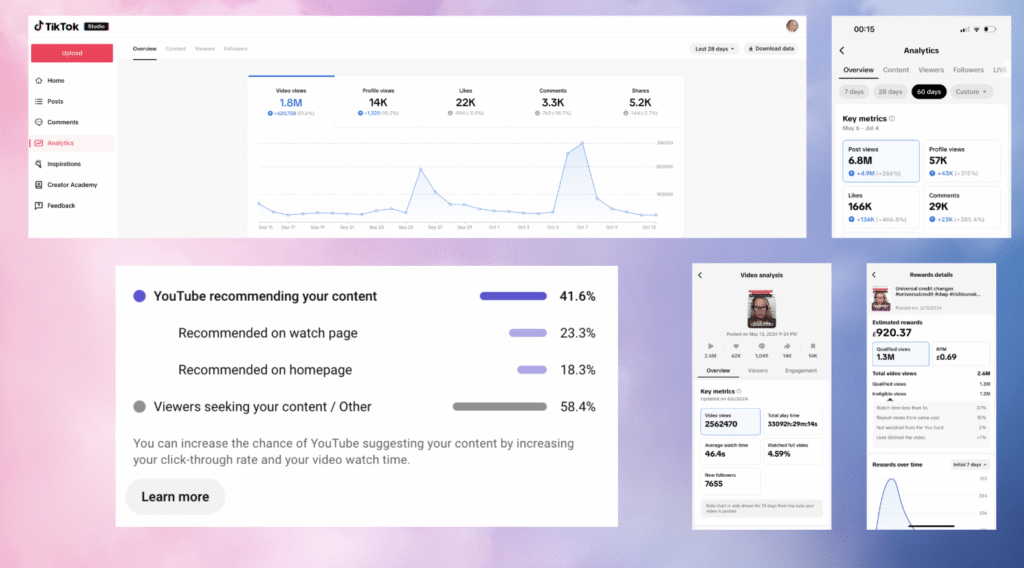Select the Post views 6.8M card
Image resolution: width=1024 pixels, height=568 pixels.
880,161
